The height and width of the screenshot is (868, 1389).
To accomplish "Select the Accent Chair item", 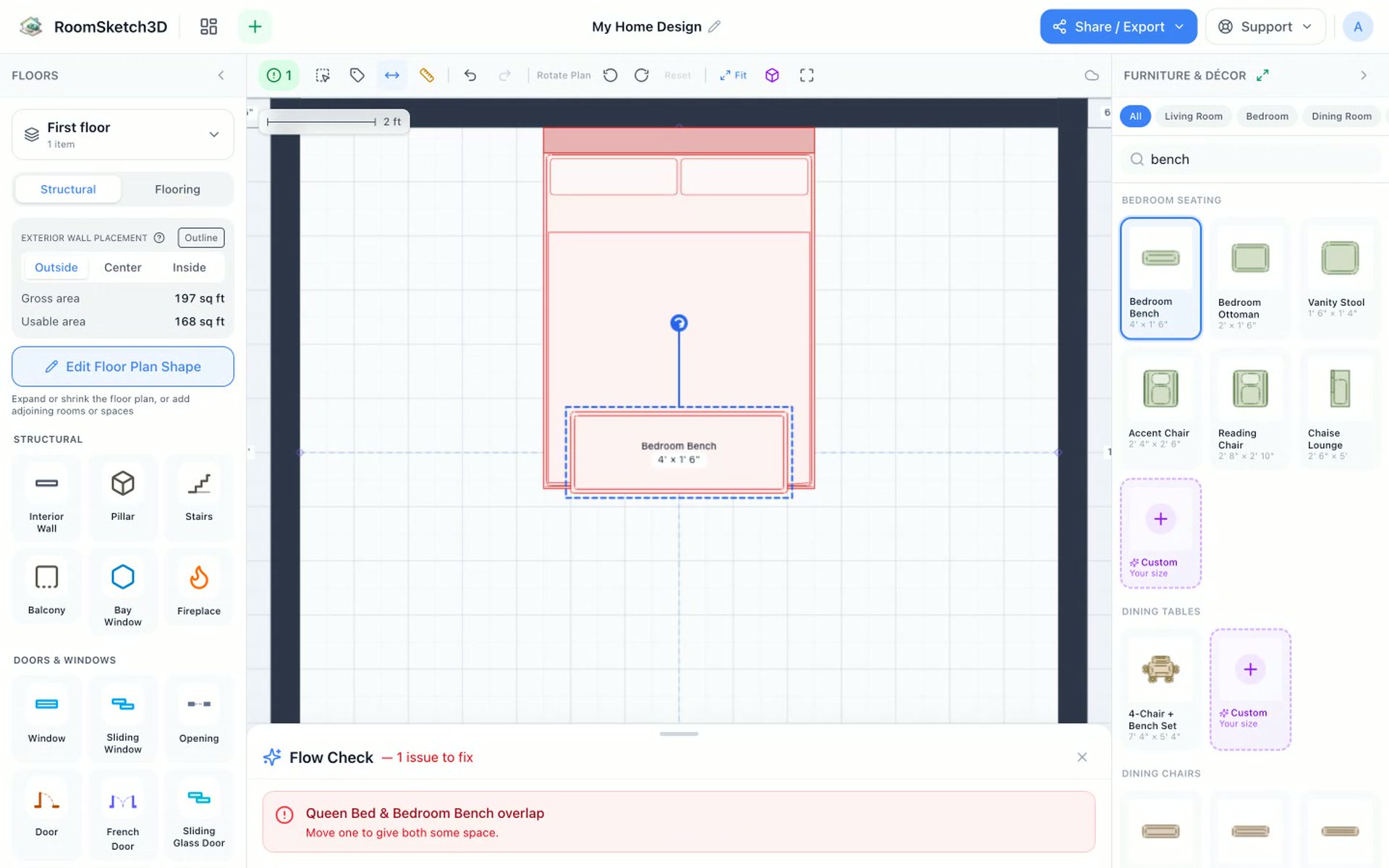I will tap(1160, 409).
